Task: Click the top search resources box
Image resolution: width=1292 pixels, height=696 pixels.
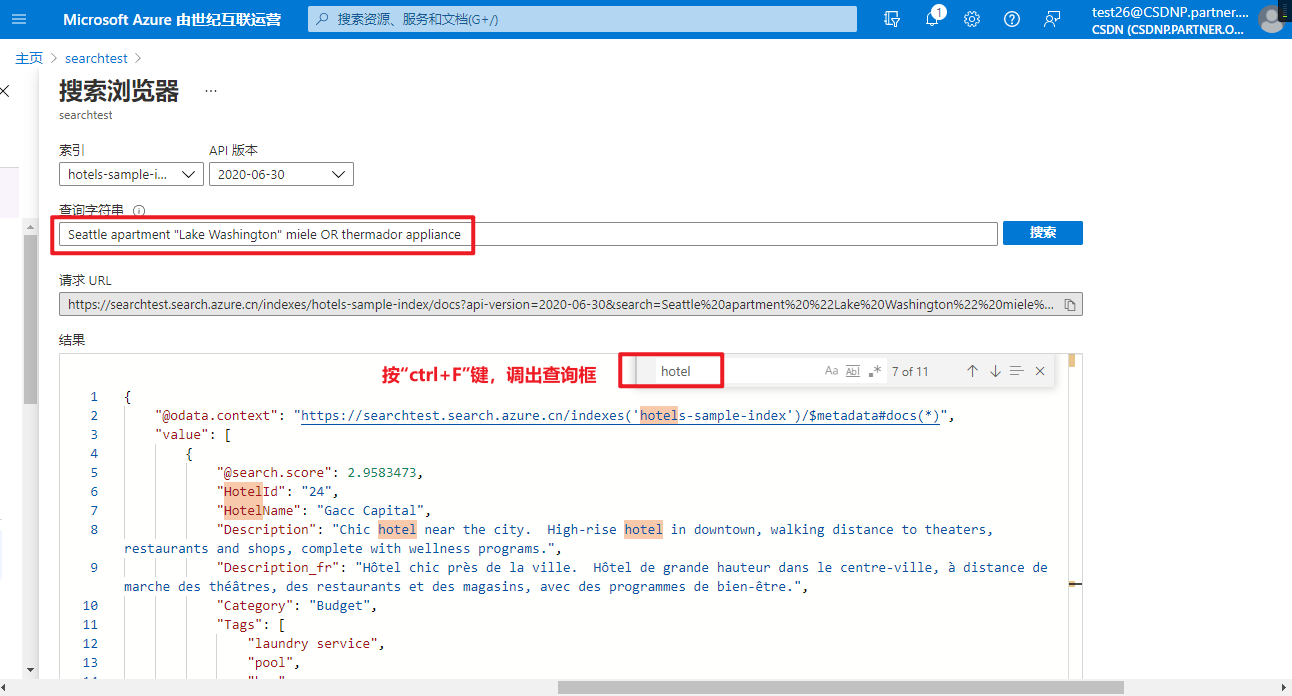Action: pyautogui.click(x=582, y=19)
